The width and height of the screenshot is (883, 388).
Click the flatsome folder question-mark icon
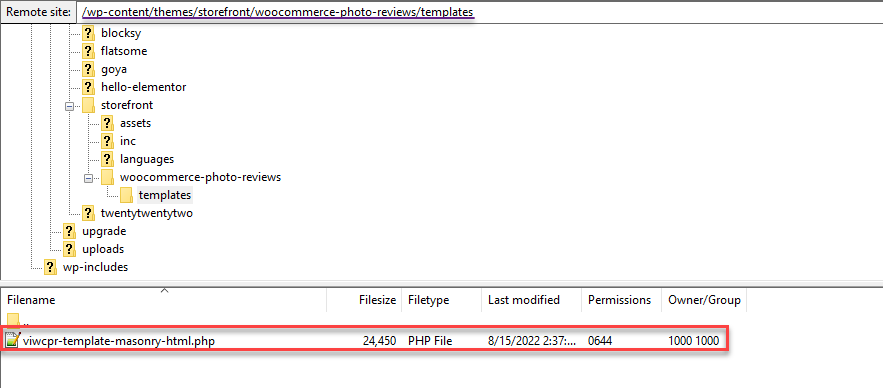(x=88, y=51)
